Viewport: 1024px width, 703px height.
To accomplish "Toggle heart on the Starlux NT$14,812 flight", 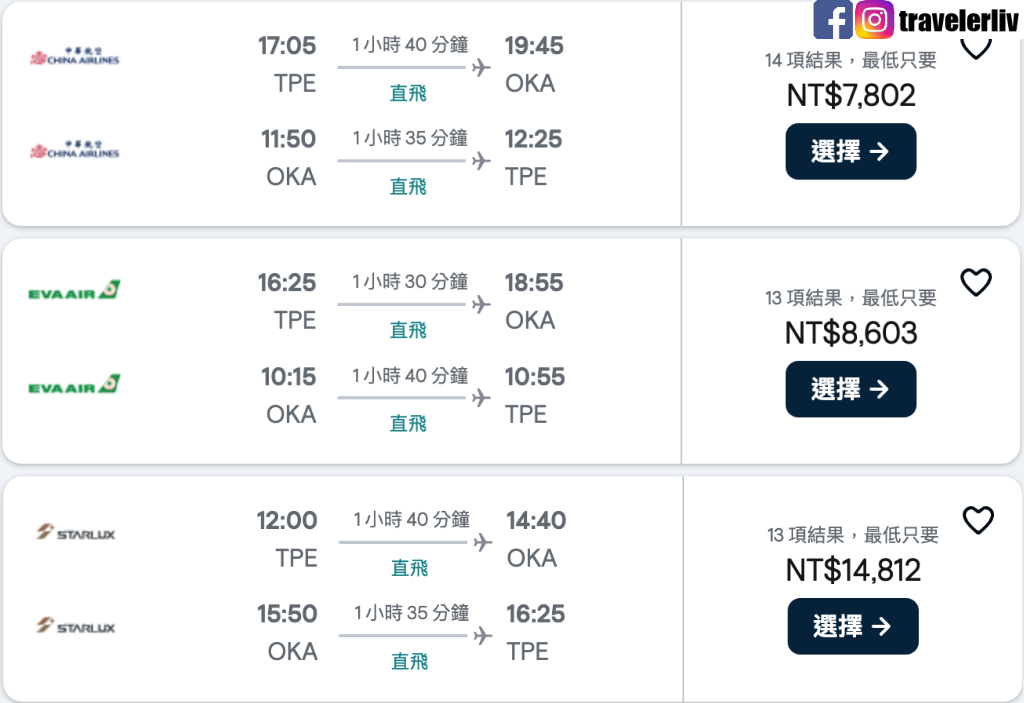I will pos(978,520).
